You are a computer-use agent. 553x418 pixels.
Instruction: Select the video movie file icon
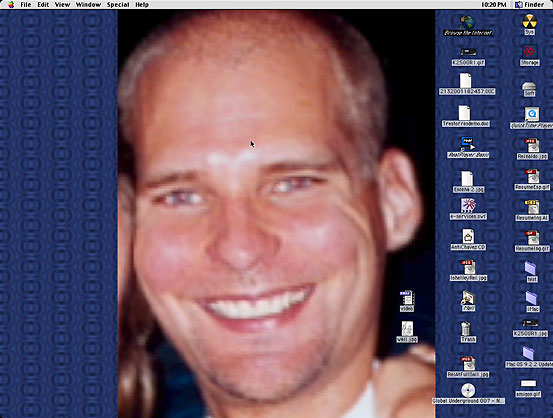pyautogui.click(x=407, y=298)
